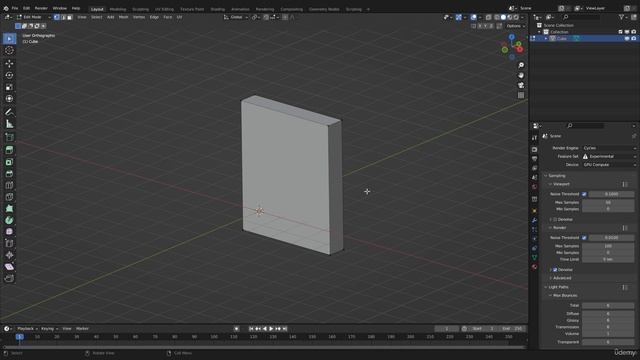Select the Annotate tool

pyautogui.click(x=9, y=112)
